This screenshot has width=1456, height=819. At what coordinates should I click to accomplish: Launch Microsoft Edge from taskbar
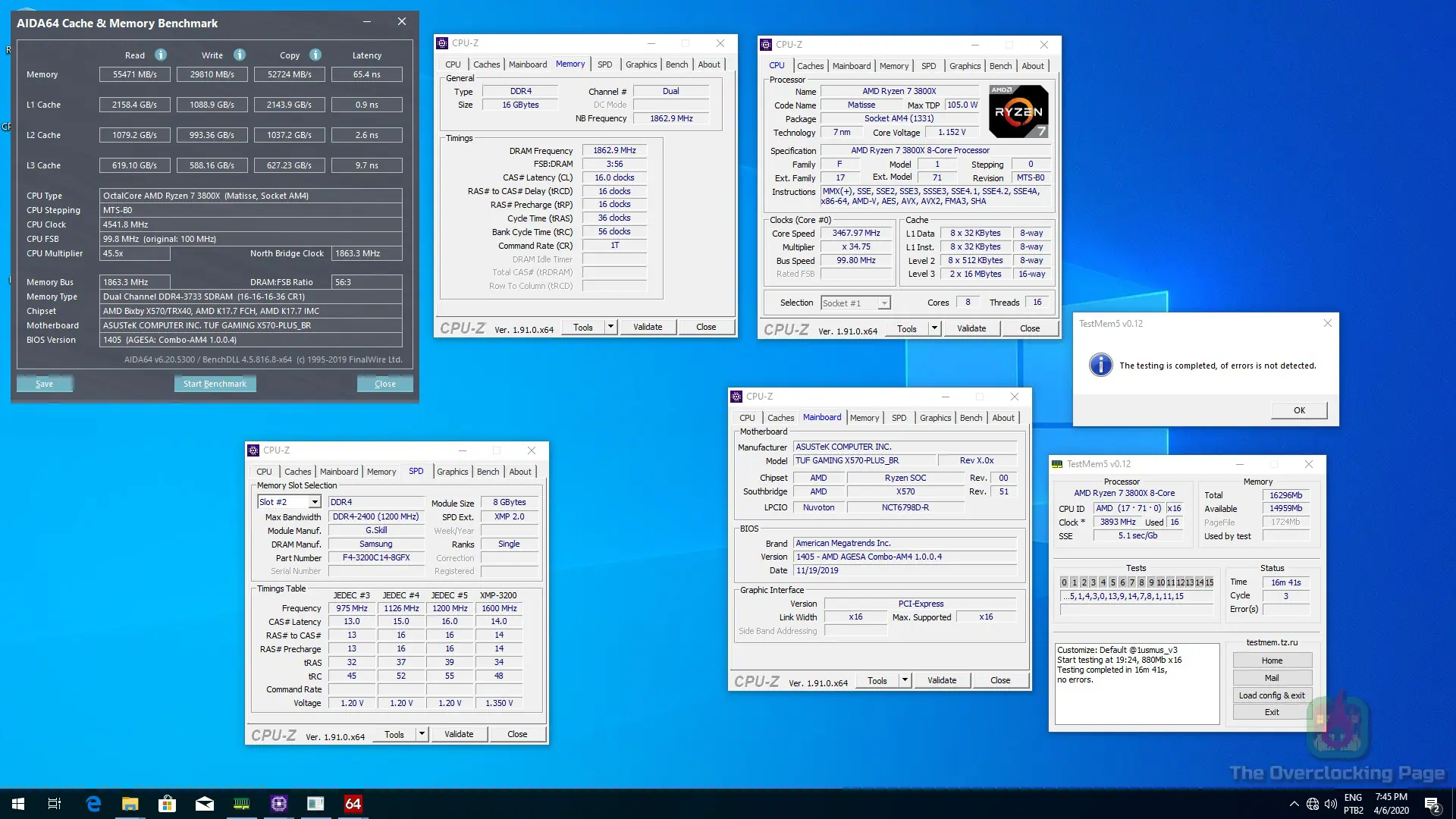(x=93, y=804)
